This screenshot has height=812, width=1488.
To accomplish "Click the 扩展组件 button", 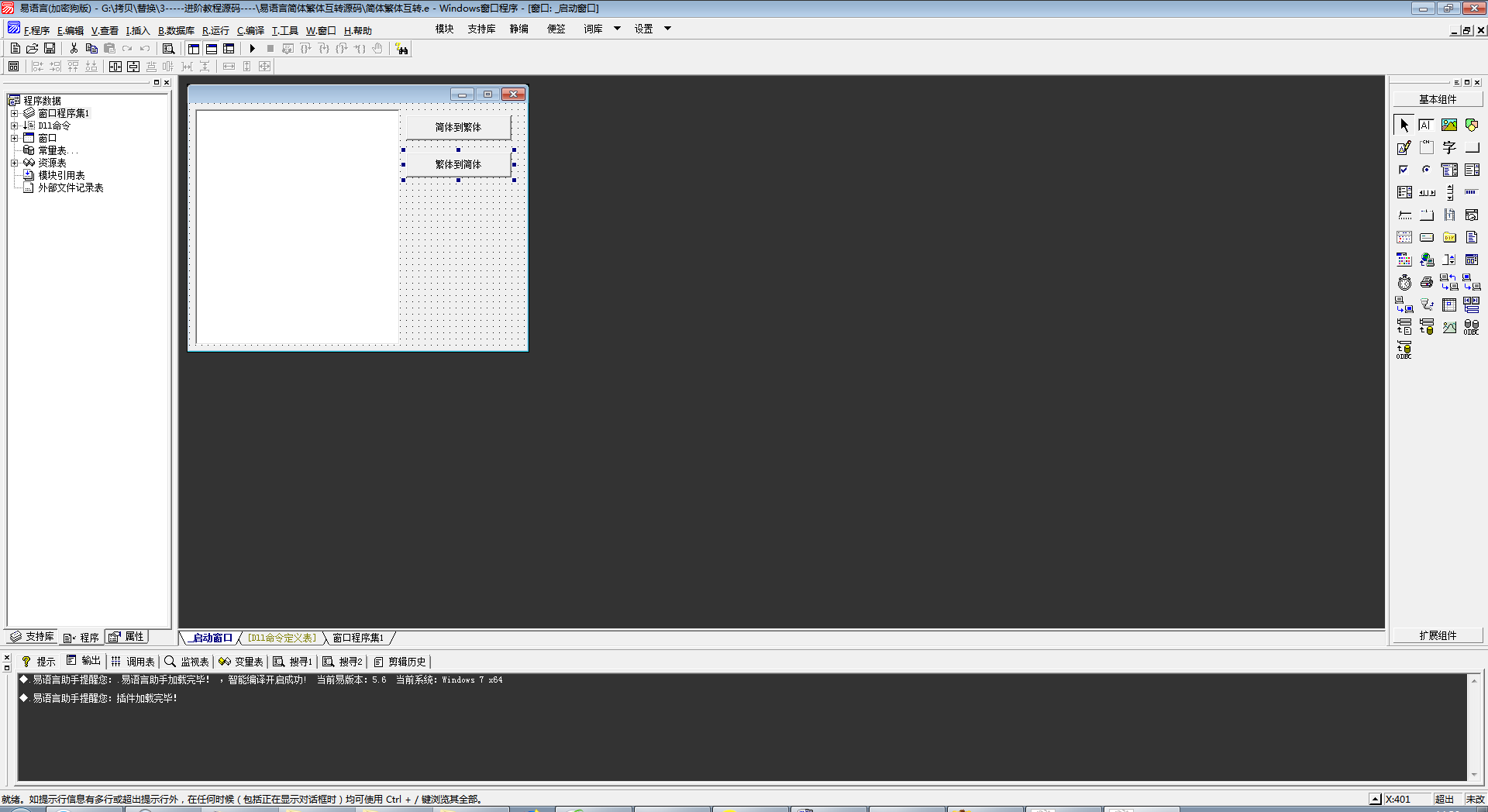I will (1438, 635).
